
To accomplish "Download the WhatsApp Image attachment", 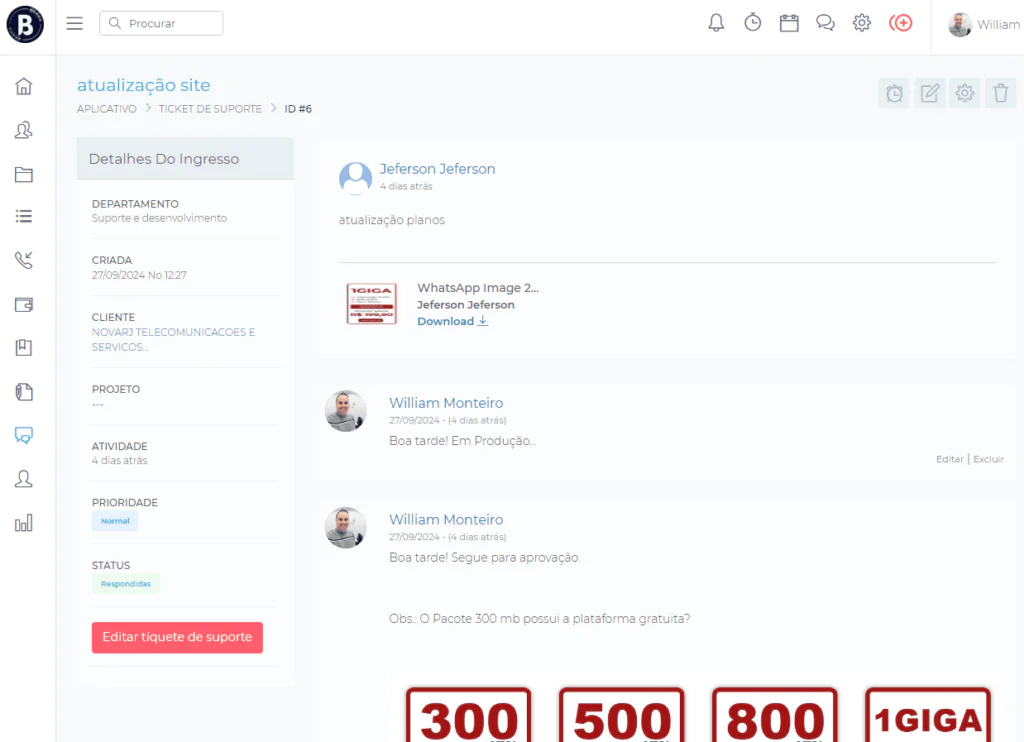I will pyautogui.click(x=453, y=321).
